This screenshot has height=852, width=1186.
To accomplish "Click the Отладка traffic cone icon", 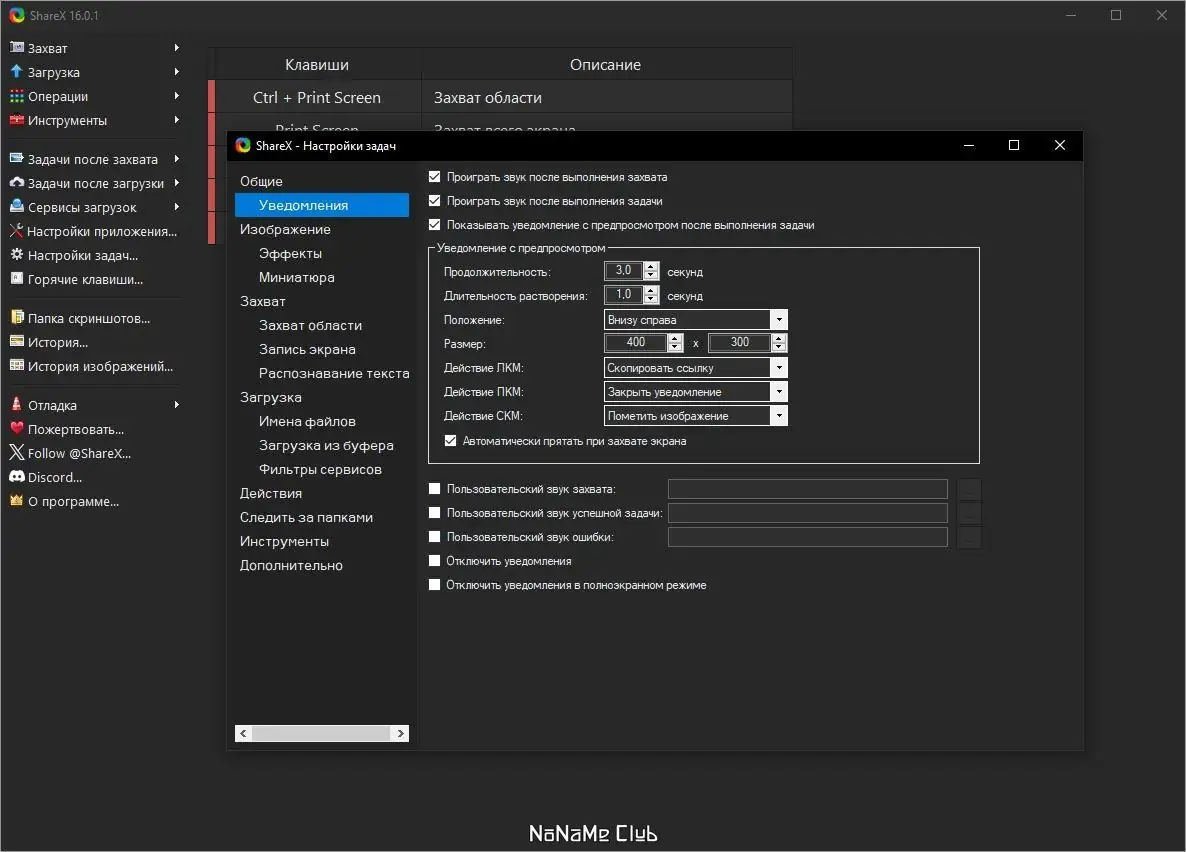I will pos(17,404).
